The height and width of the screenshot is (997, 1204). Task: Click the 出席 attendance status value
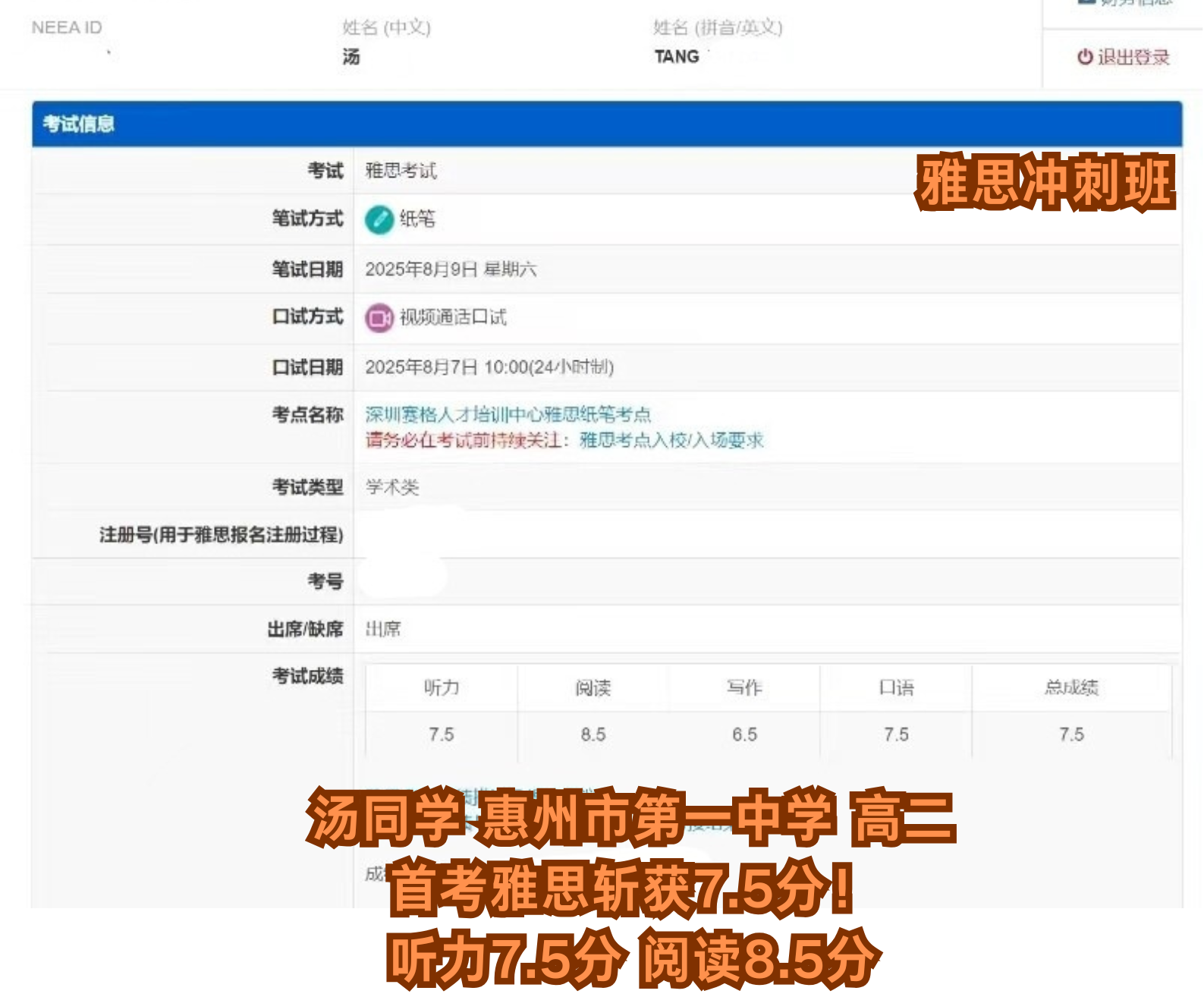click(x=383, y=629)
